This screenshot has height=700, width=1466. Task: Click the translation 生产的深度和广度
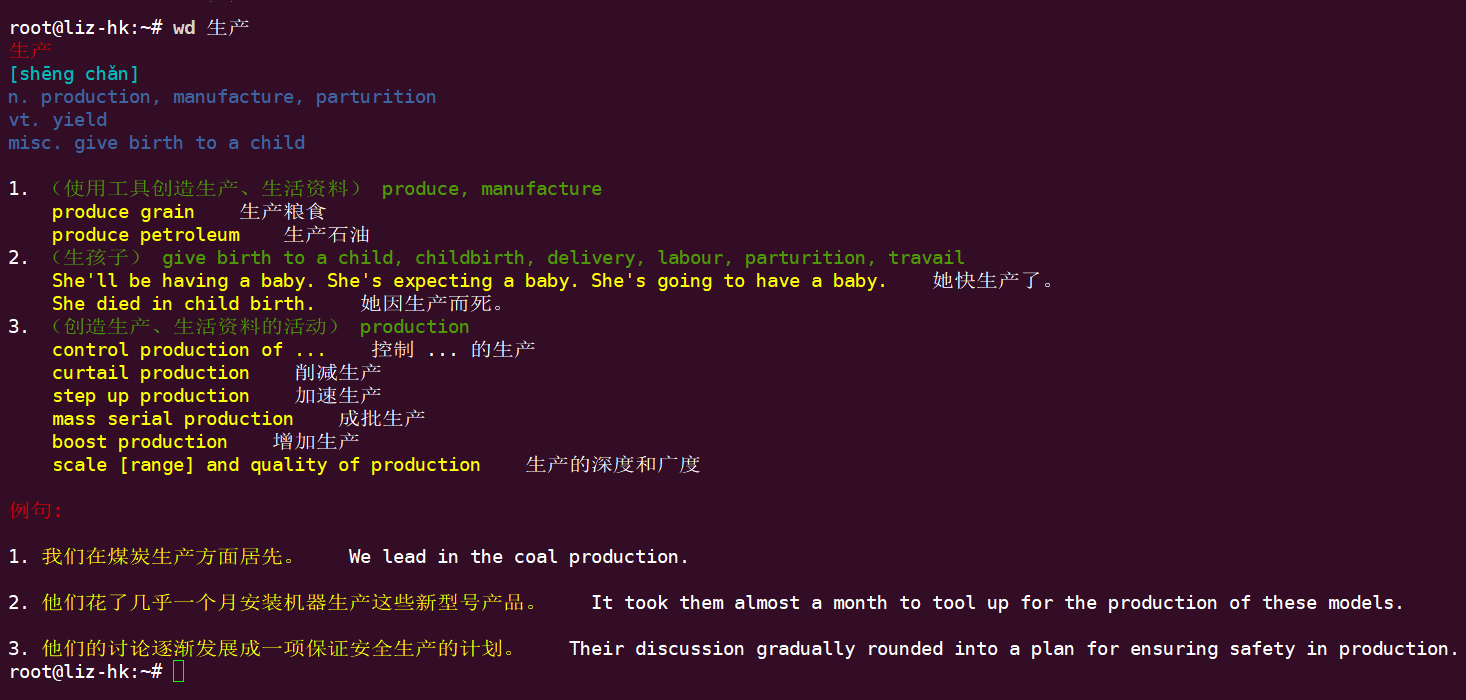pyautogui.click(x=613, y=465)
